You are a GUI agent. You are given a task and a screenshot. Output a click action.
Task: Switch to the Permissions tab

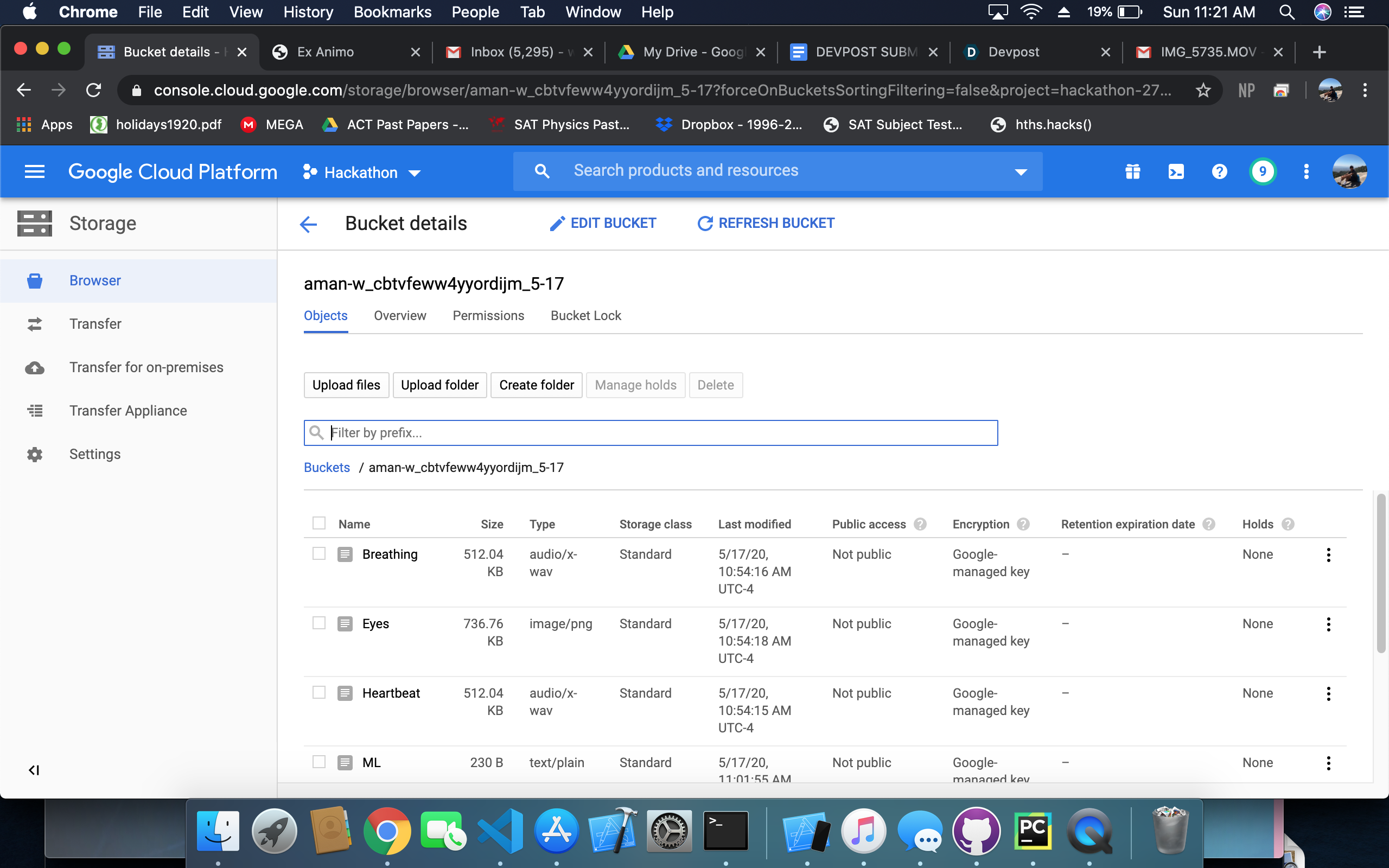click(488, 316)
